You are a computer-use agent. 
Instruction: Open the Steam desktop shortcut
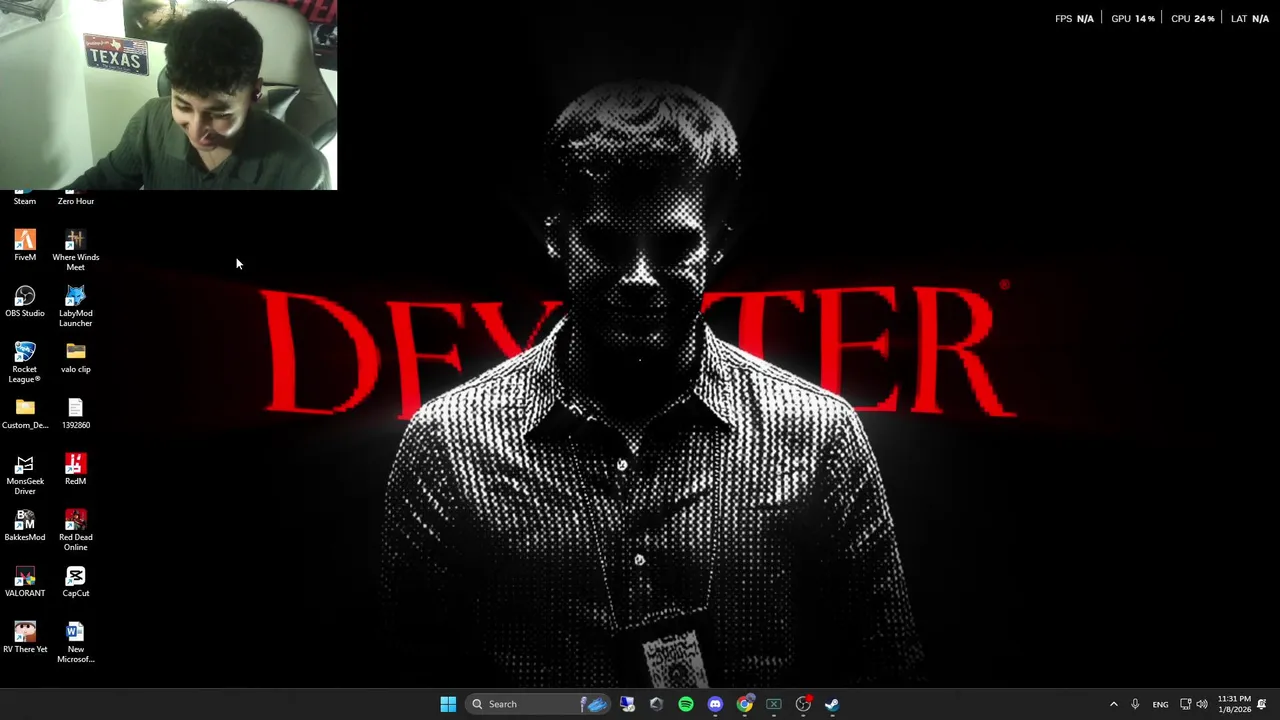pos(25,198)
